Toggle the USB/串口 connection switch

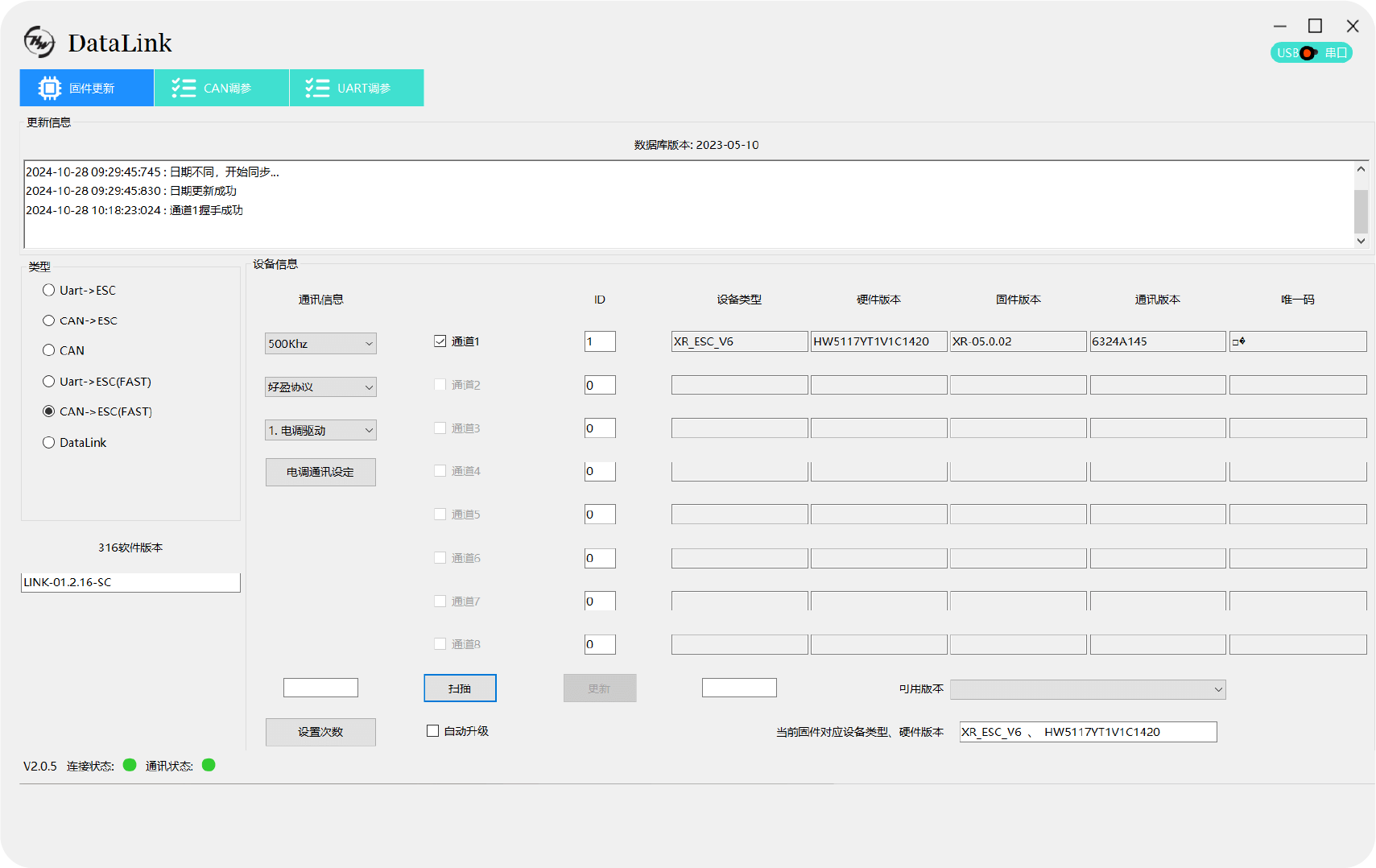[x=1311, y=53]
